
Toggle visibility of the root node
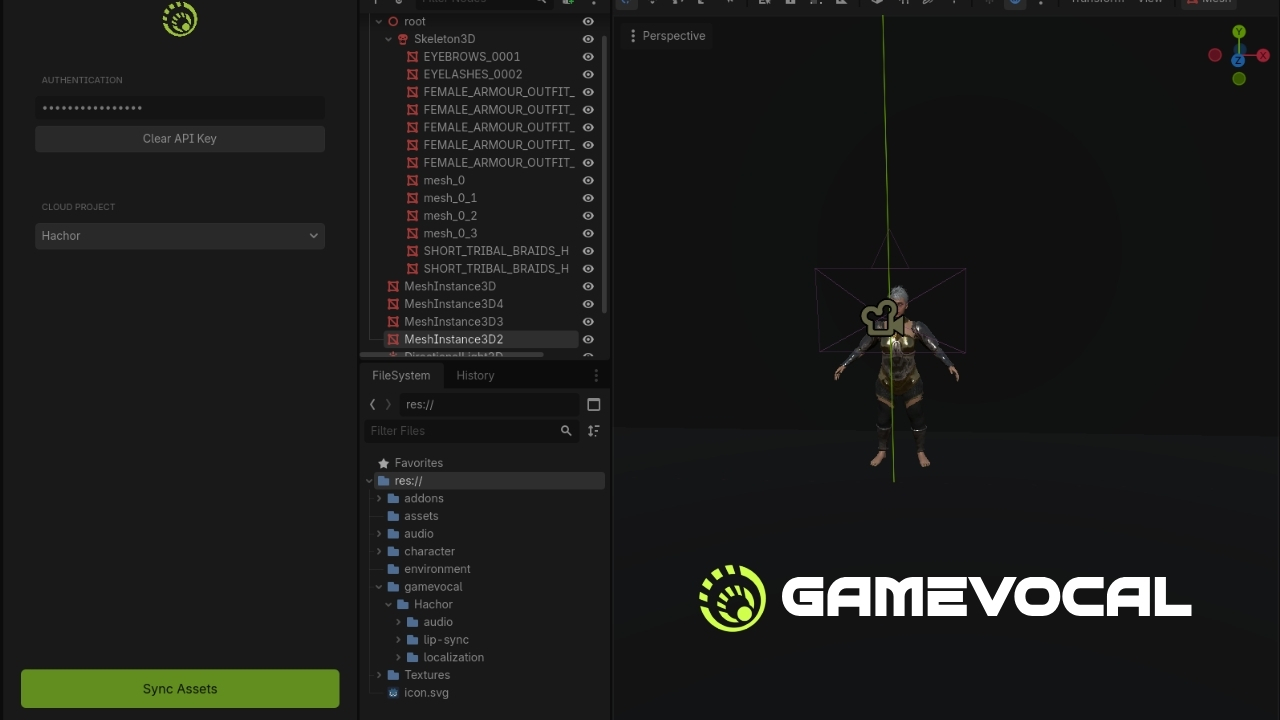tap(588, 21)
